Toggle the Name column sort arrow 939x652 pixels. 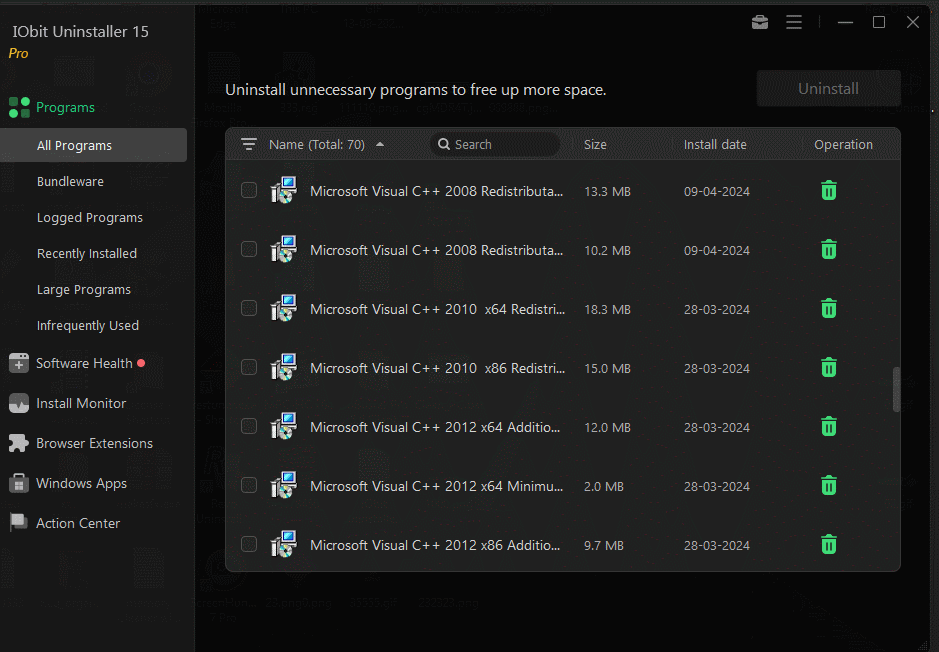coord(380,144)
